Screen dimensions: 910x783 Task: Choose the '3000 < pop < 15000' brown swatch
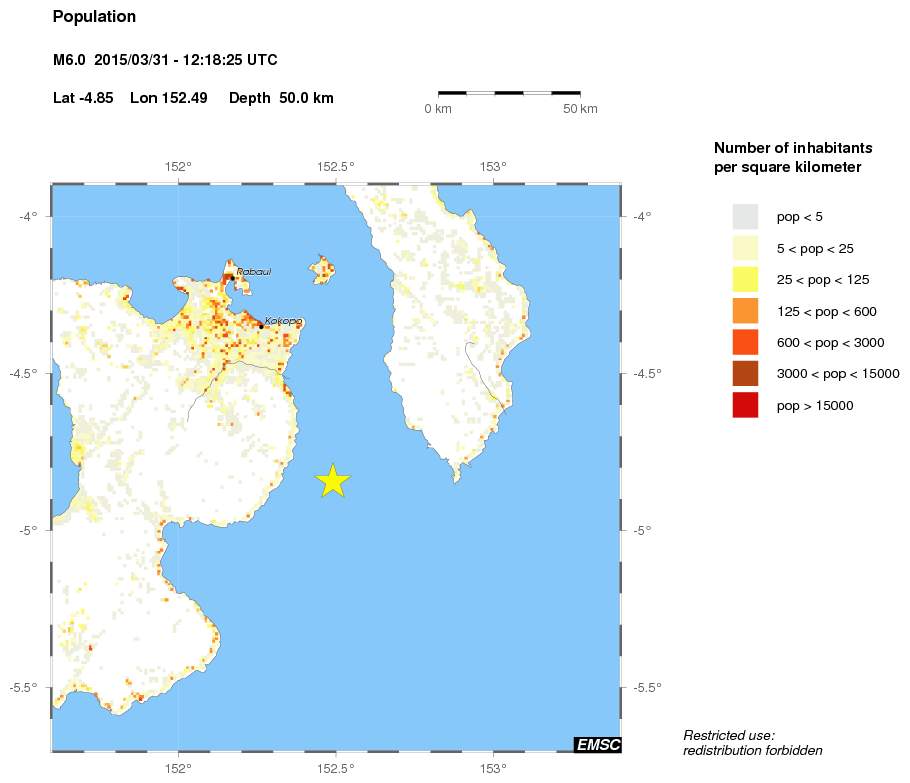point(745,374)
